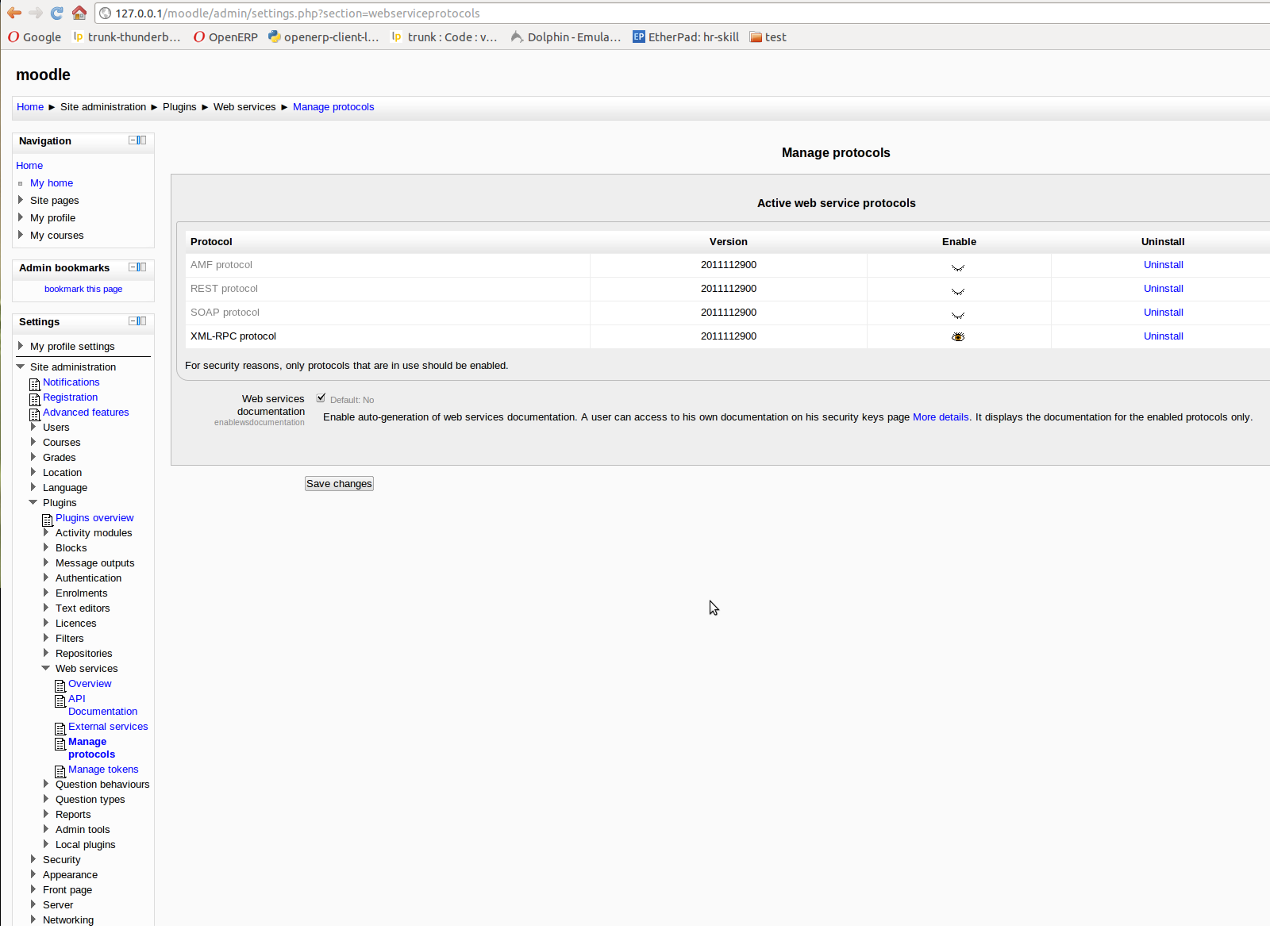Screen dimensions: 1270x952
Task: Open the Google bookmark
Action: point(35,36)
